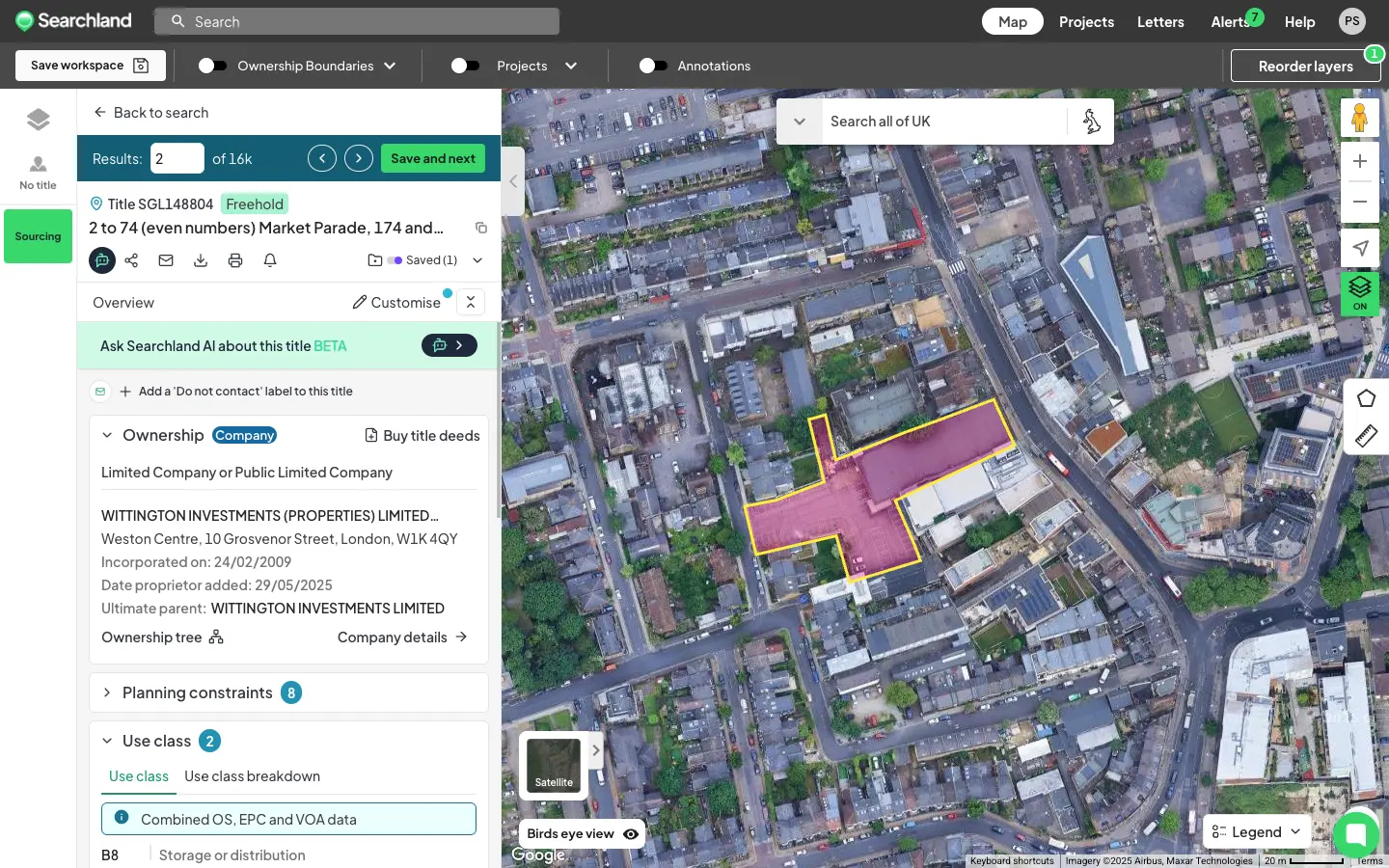Print the title using the printer icon
The width and height of the screenshot is (1389, 868).
coord(235,260)
